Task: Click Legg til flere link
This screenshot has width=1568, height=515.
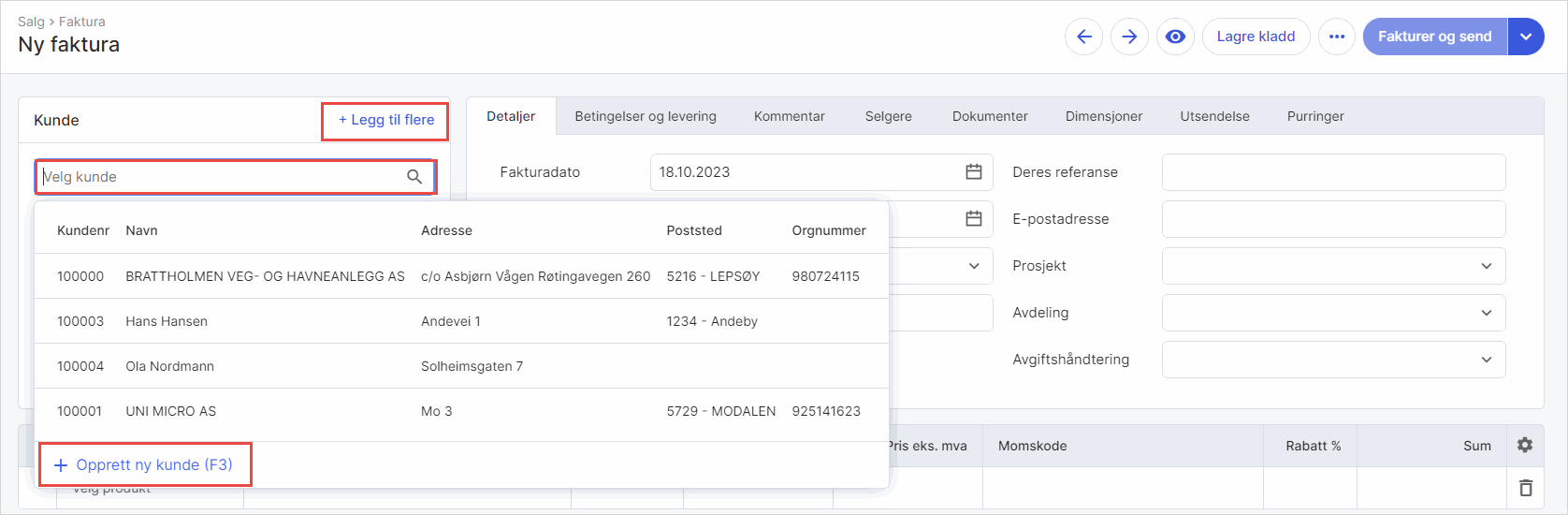Action: click(385, 120)
